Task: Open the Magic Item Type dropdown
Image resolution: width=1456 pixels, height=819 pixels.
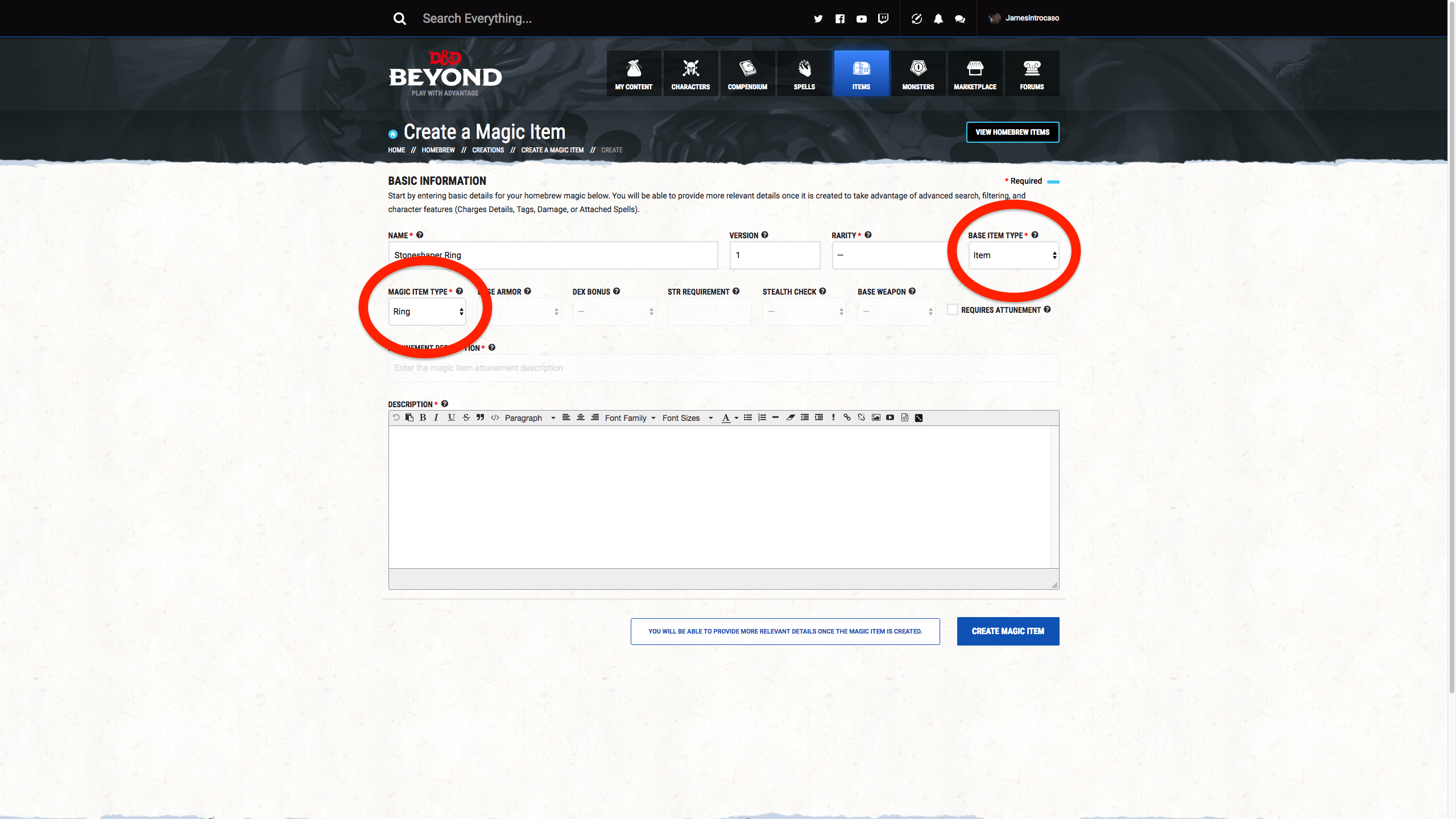Action: tap(427, 312)
